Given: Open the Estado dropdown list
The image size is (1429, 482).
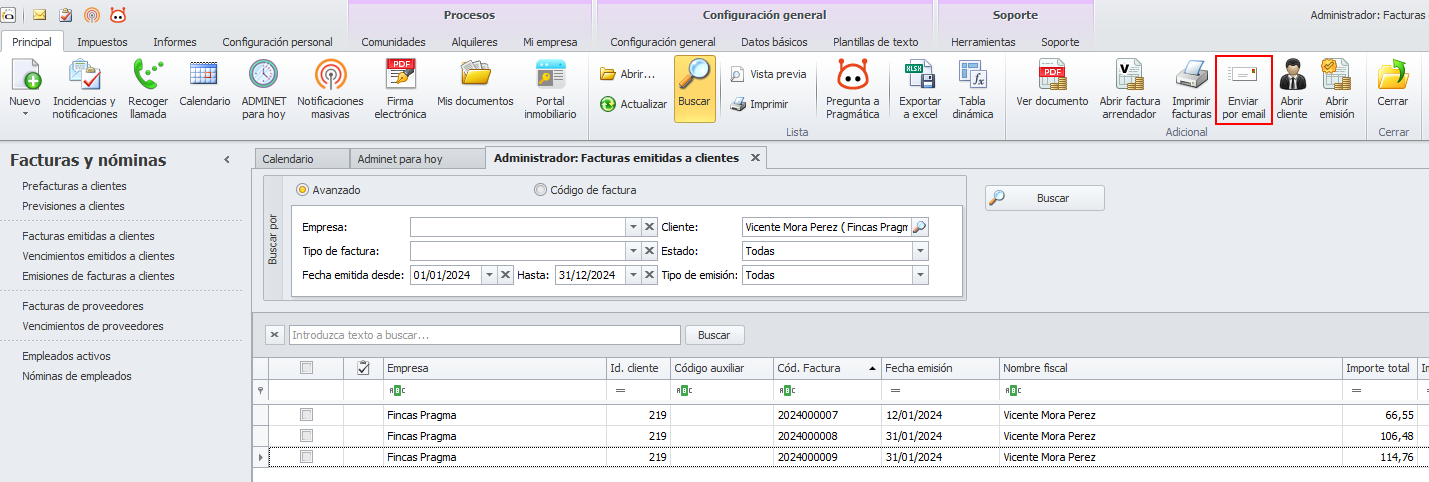Looking at the screenshot, I should tap(919, 251).
